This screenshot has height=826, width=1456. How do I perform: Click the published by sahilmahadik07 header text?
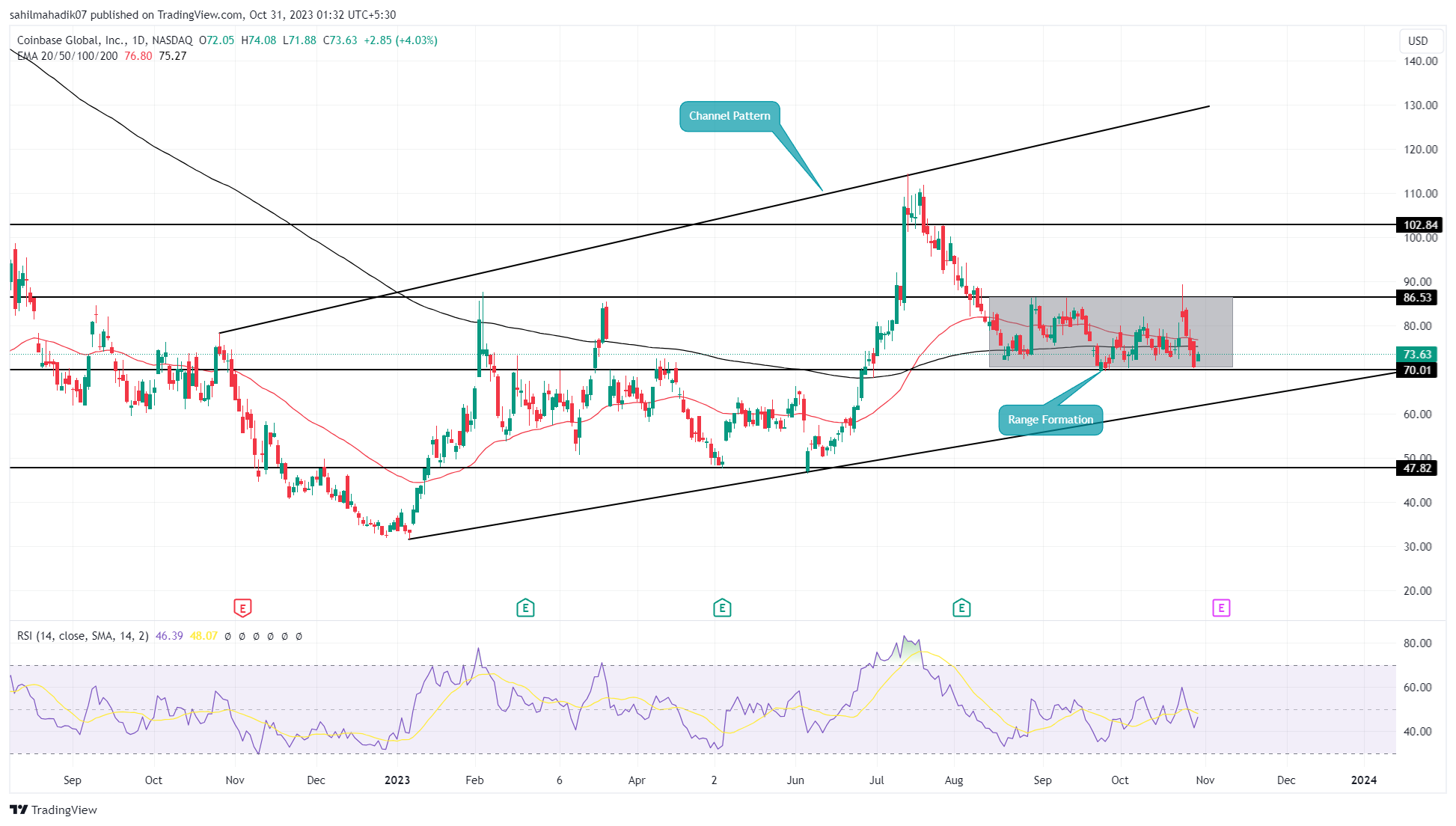(x=203, y=14)
